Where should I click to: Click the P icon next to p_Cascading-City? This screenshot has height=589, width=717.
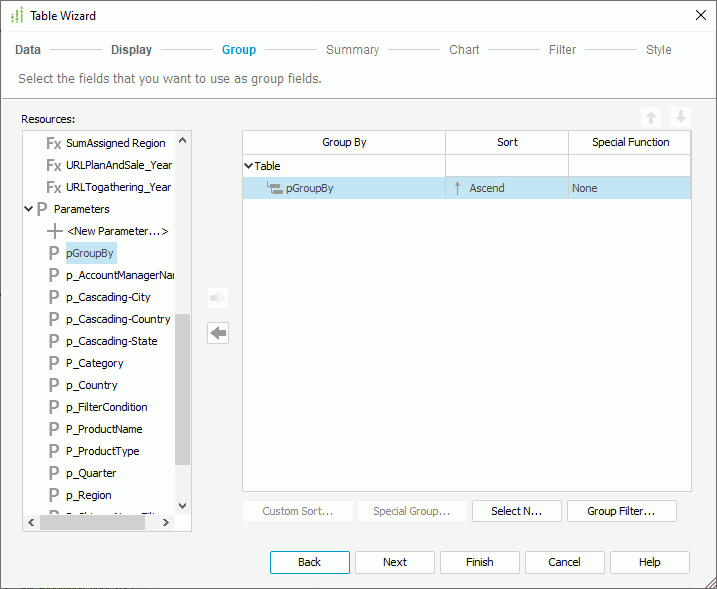[x=54, y=297]
